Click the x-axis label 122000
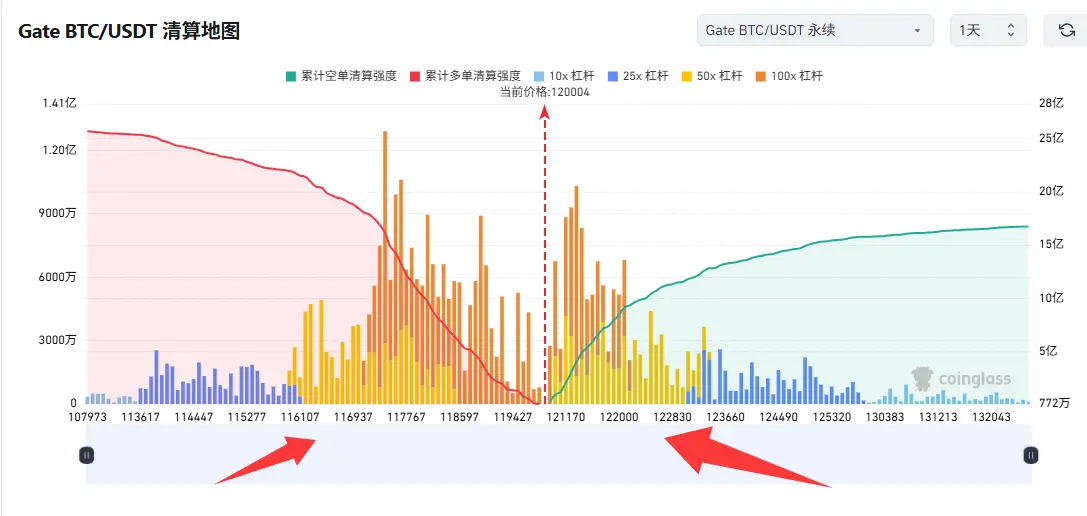Viewport: 1087px width, 516px height. [x=619, y=418]
